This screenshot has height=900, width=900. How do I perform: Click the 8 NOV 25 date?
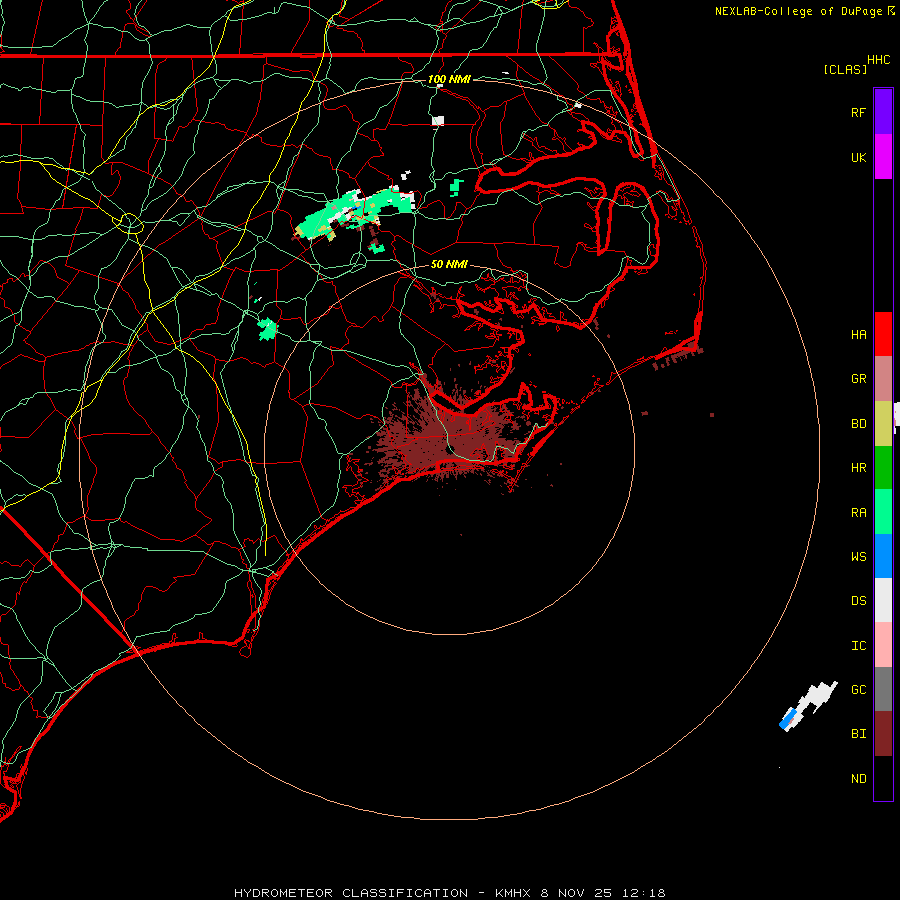point(576,893)
